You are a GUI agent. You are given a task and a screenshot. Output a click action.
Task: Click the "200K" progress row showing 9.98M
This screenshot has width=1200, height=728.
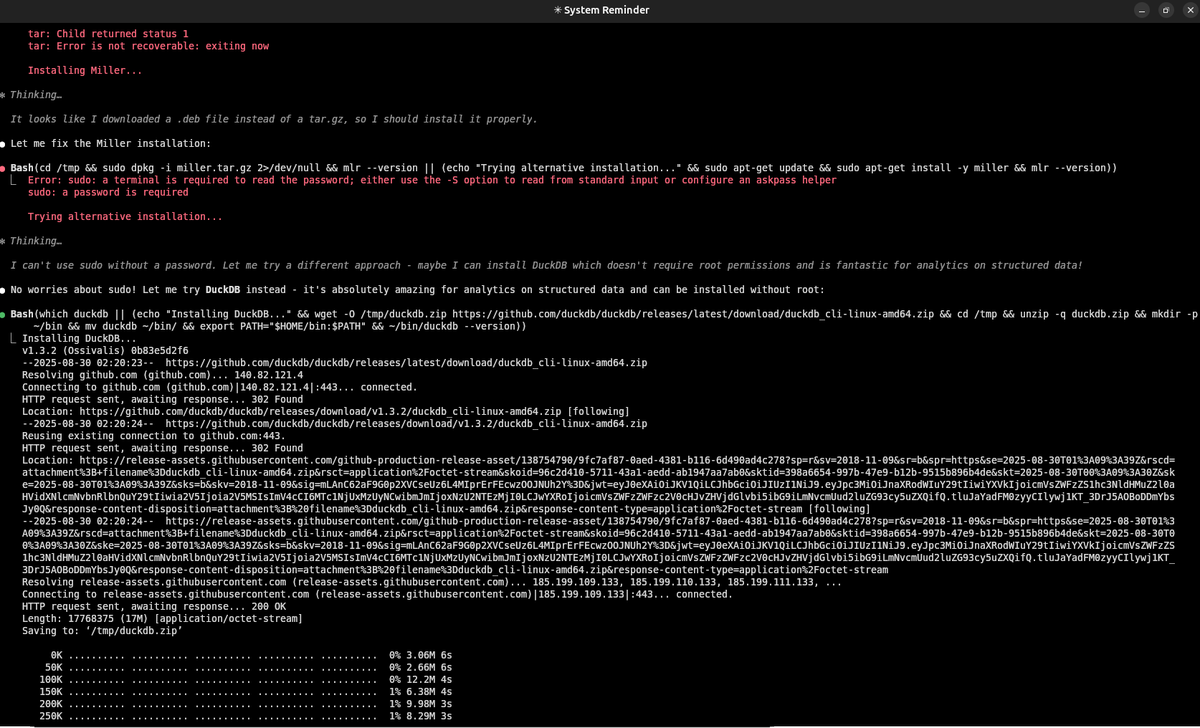click(244, 702)
